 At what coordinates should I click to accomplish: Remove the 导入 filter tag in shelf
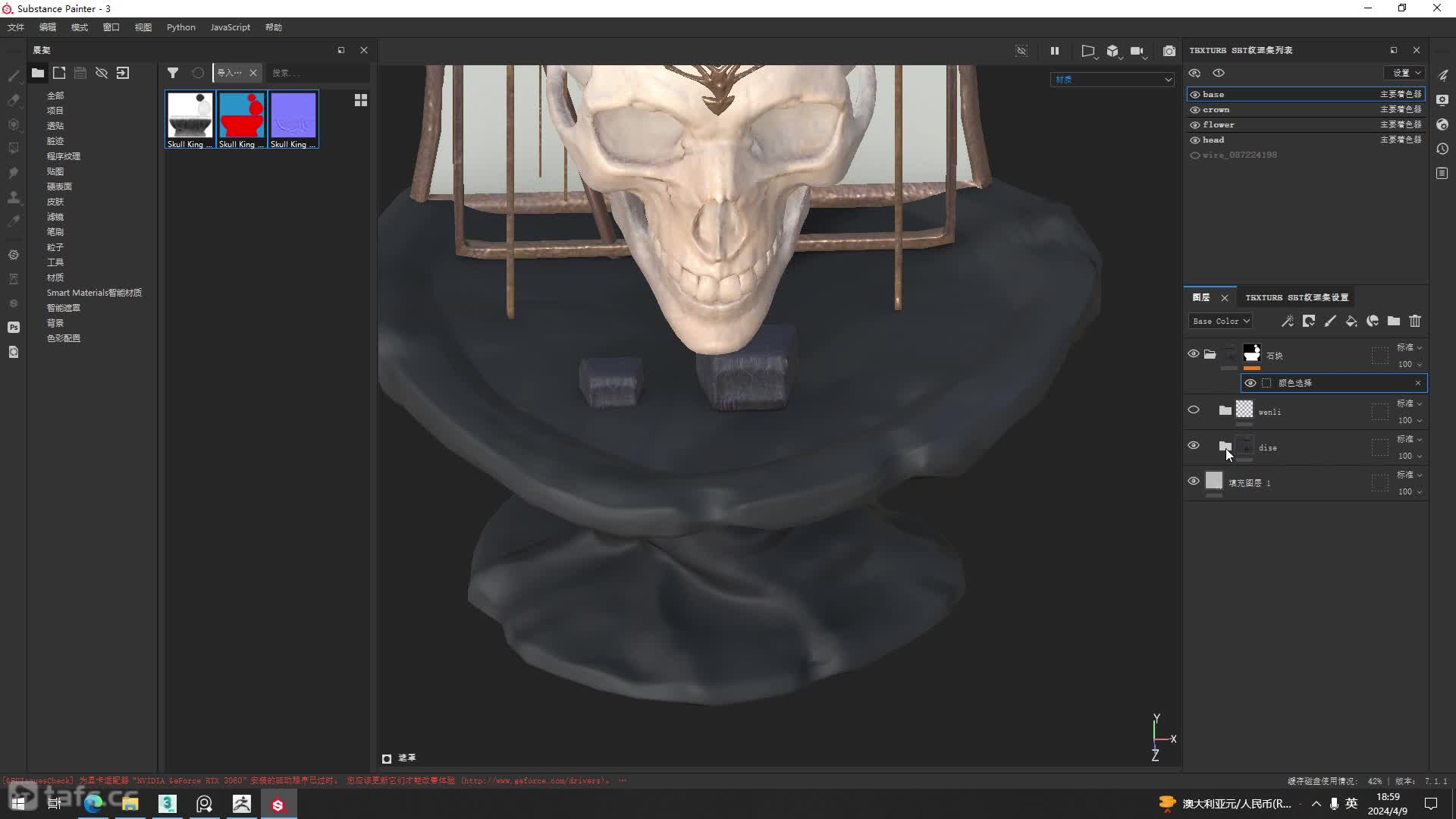coord(253,73)
